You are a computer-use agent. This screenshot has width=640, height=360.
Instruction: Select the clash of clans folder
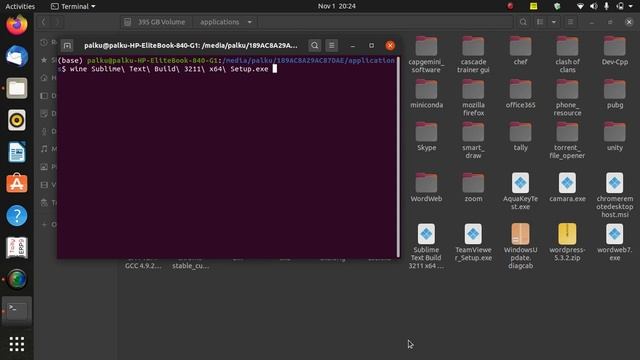[x=567, y=54]
